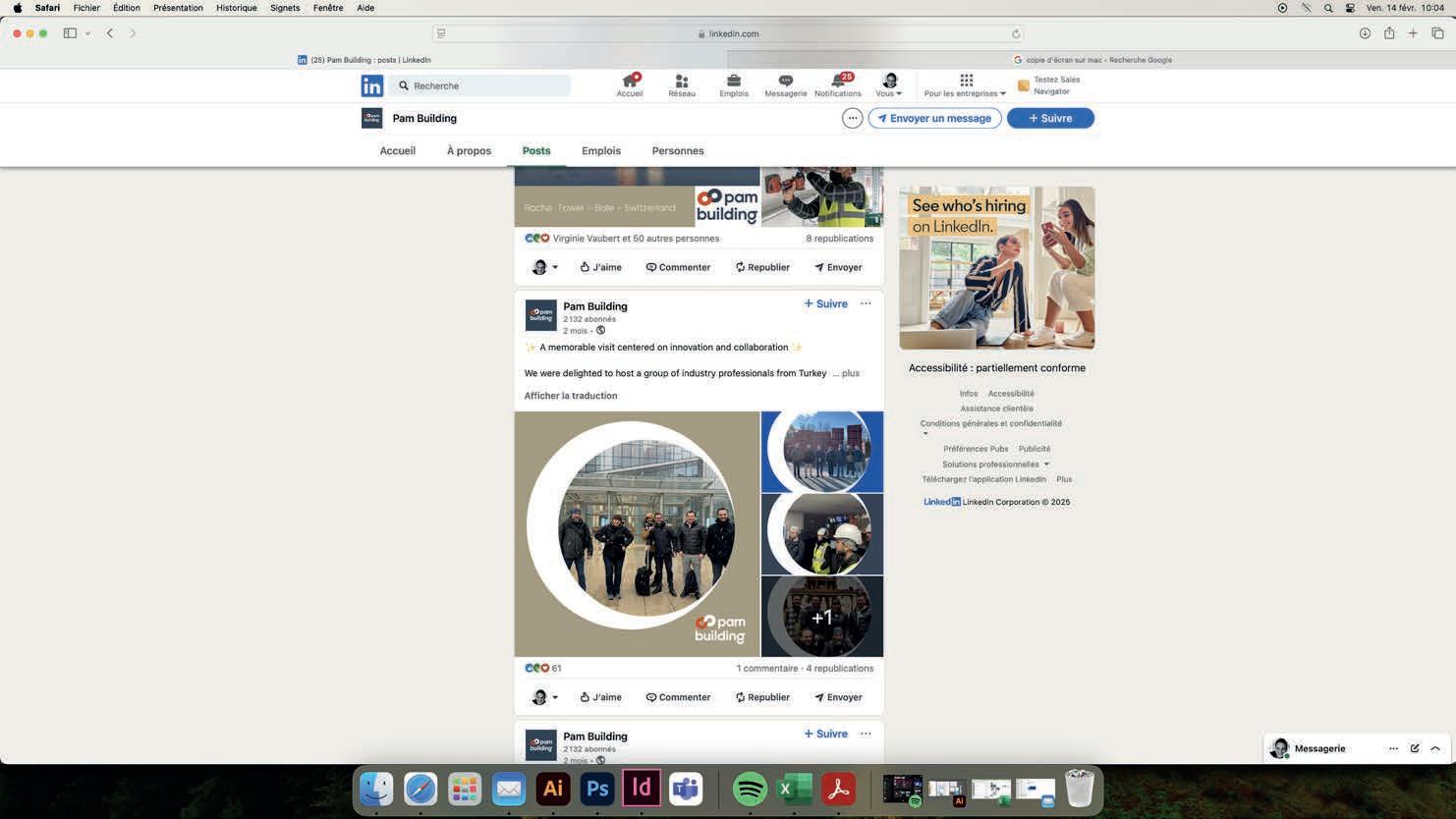Open identity selector under the memorable visit post
The height and width of the screenshot is (819, 1456).
coord(544,697)
